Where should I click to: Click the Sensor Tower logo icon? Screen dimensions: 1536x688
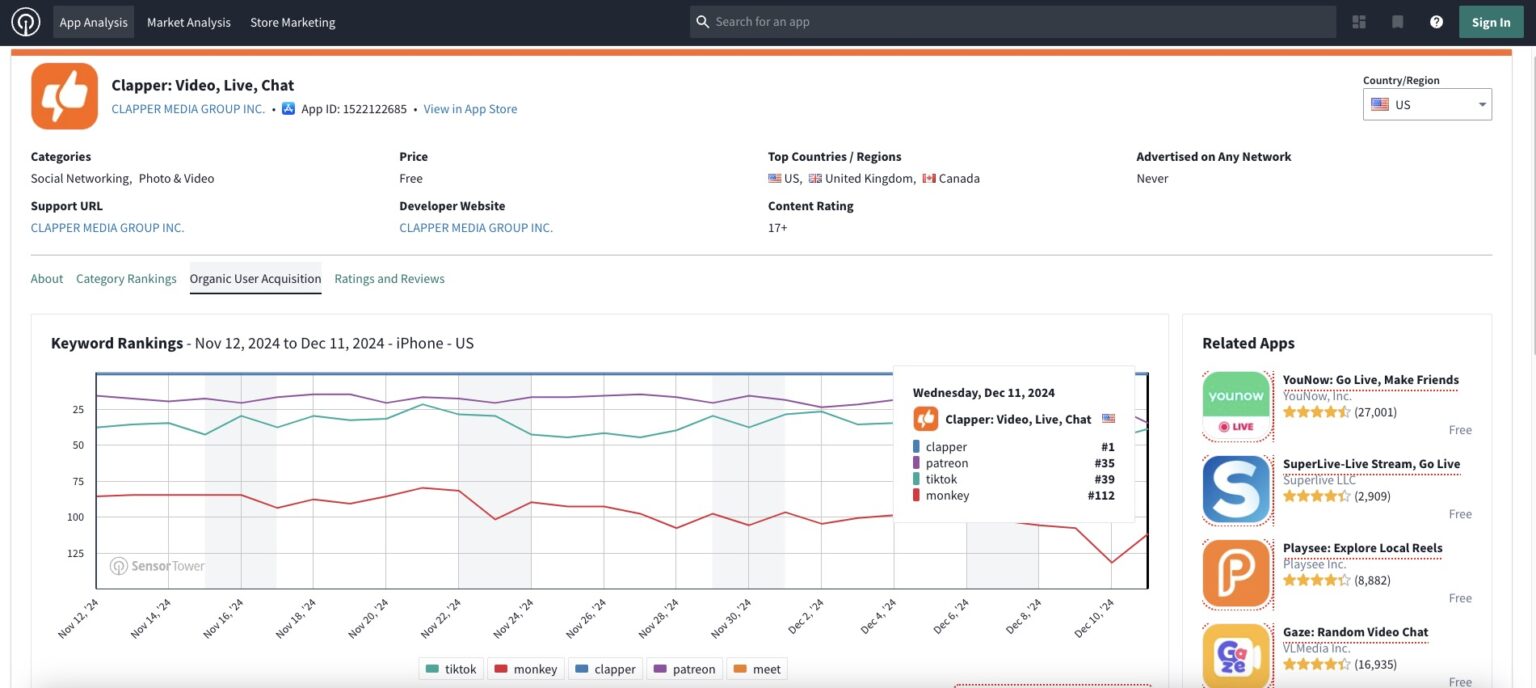[x=25, y=22]
